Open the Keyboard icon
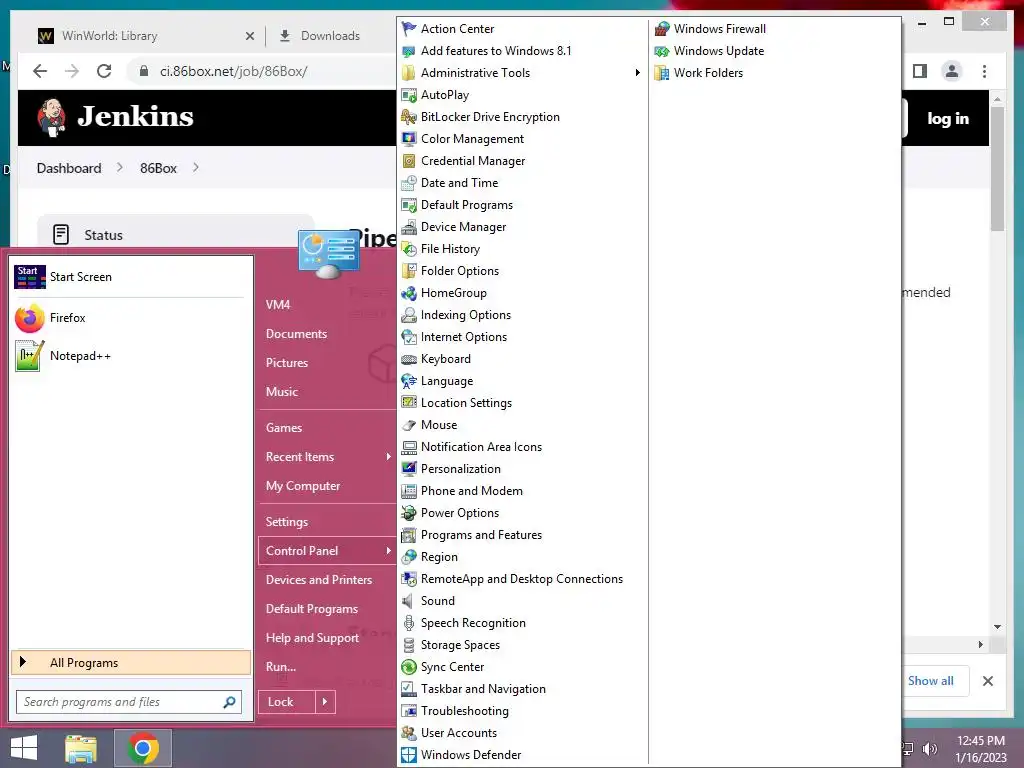 pyautogui.click(x=409, y=359)
